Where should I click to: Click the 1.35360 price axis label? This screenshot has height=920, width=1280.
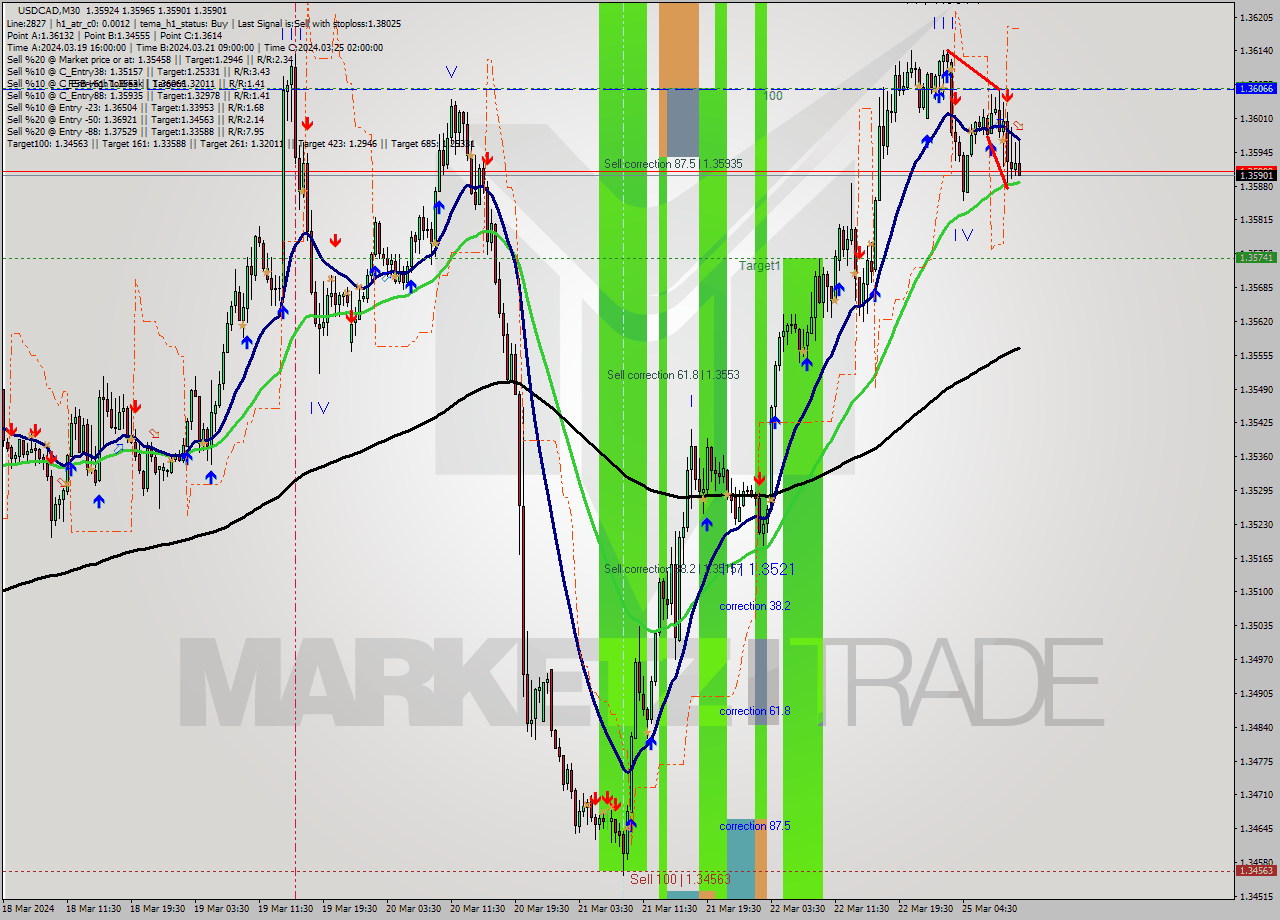(x=1256, y=457)
